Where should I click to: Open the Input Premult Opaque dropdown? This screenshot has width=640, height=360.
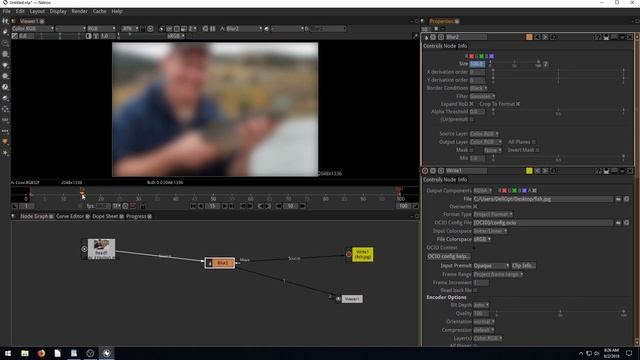[491, 266]
